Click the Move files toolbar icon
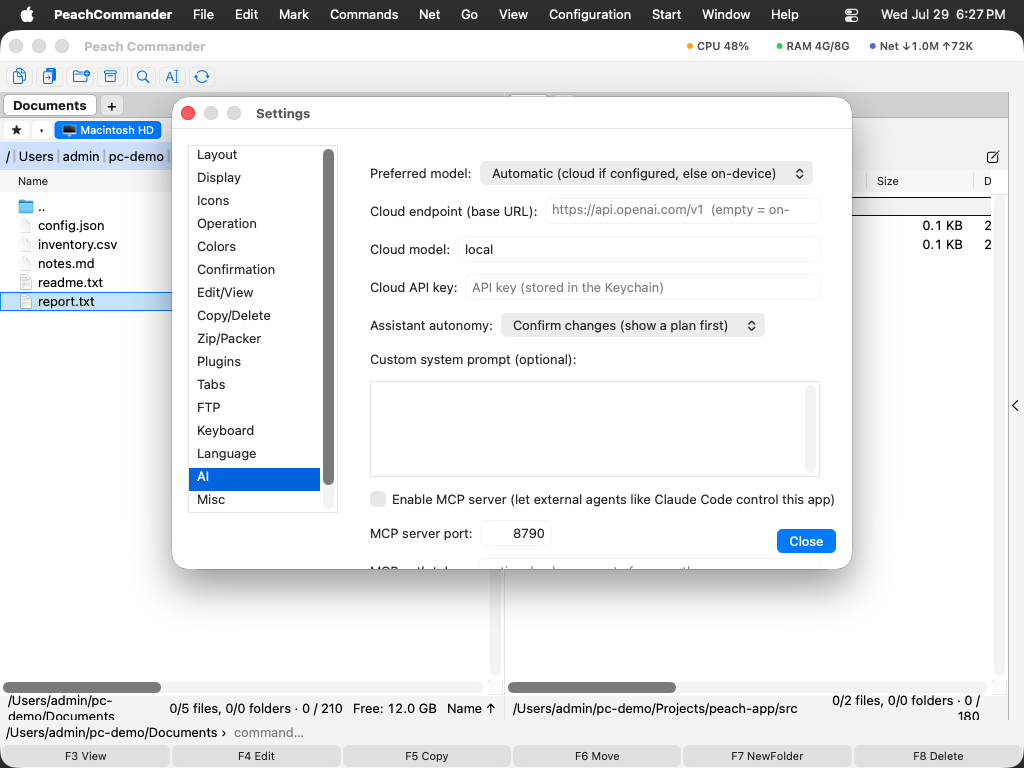The width and height of the screenshot is (1024, 768). pos(49,76)
